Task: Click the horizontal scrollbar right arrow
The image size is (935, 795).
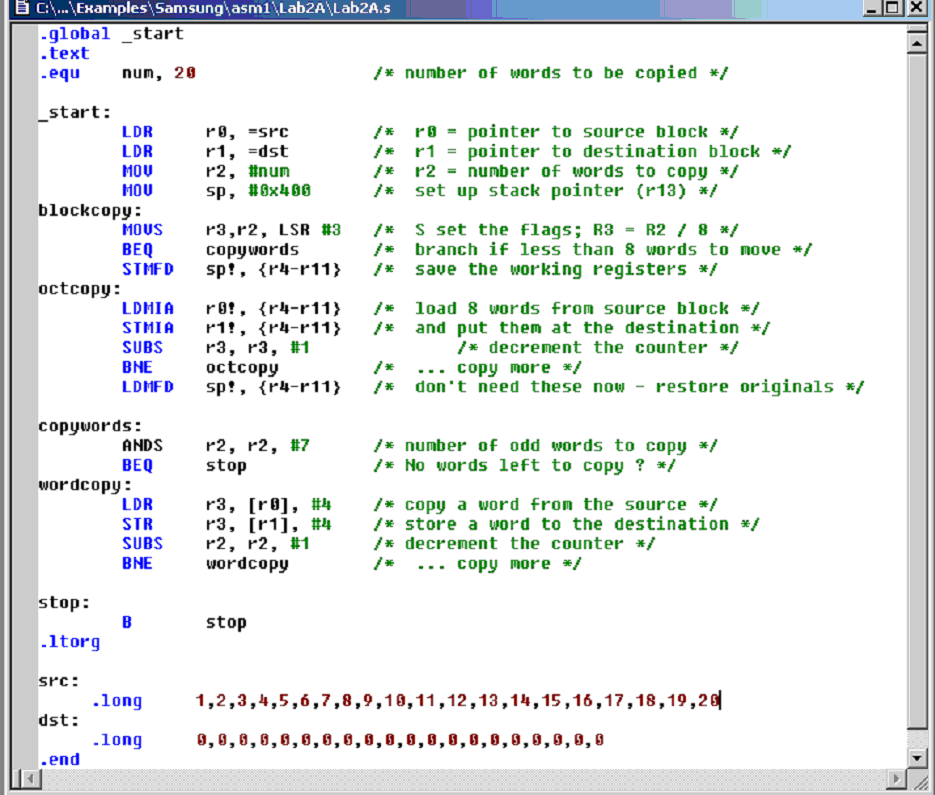Action: coord(895,778)
